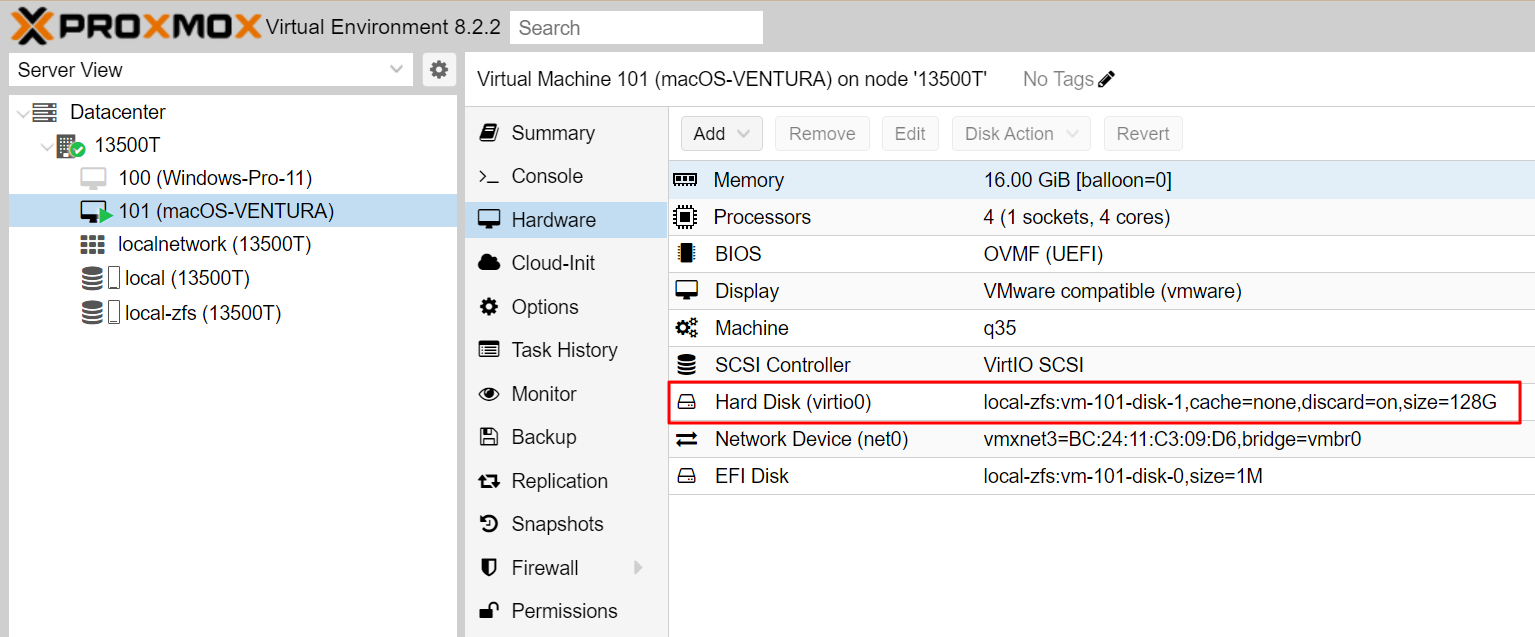Select VM 100 (Windows-Pro-11)

[215, 178]
